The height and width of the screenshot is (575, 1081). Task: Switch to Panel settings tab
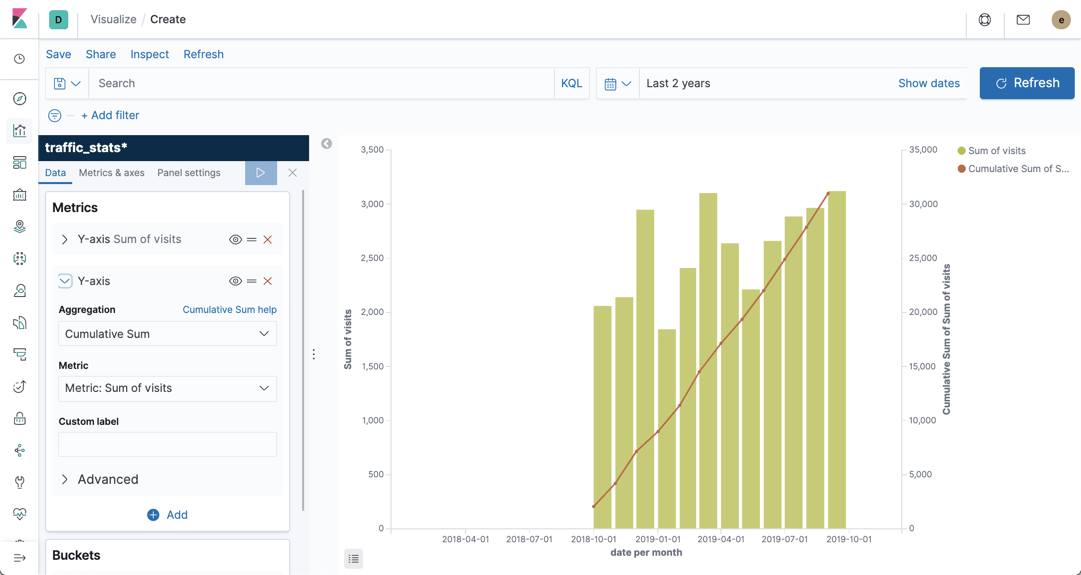(189, 173)
